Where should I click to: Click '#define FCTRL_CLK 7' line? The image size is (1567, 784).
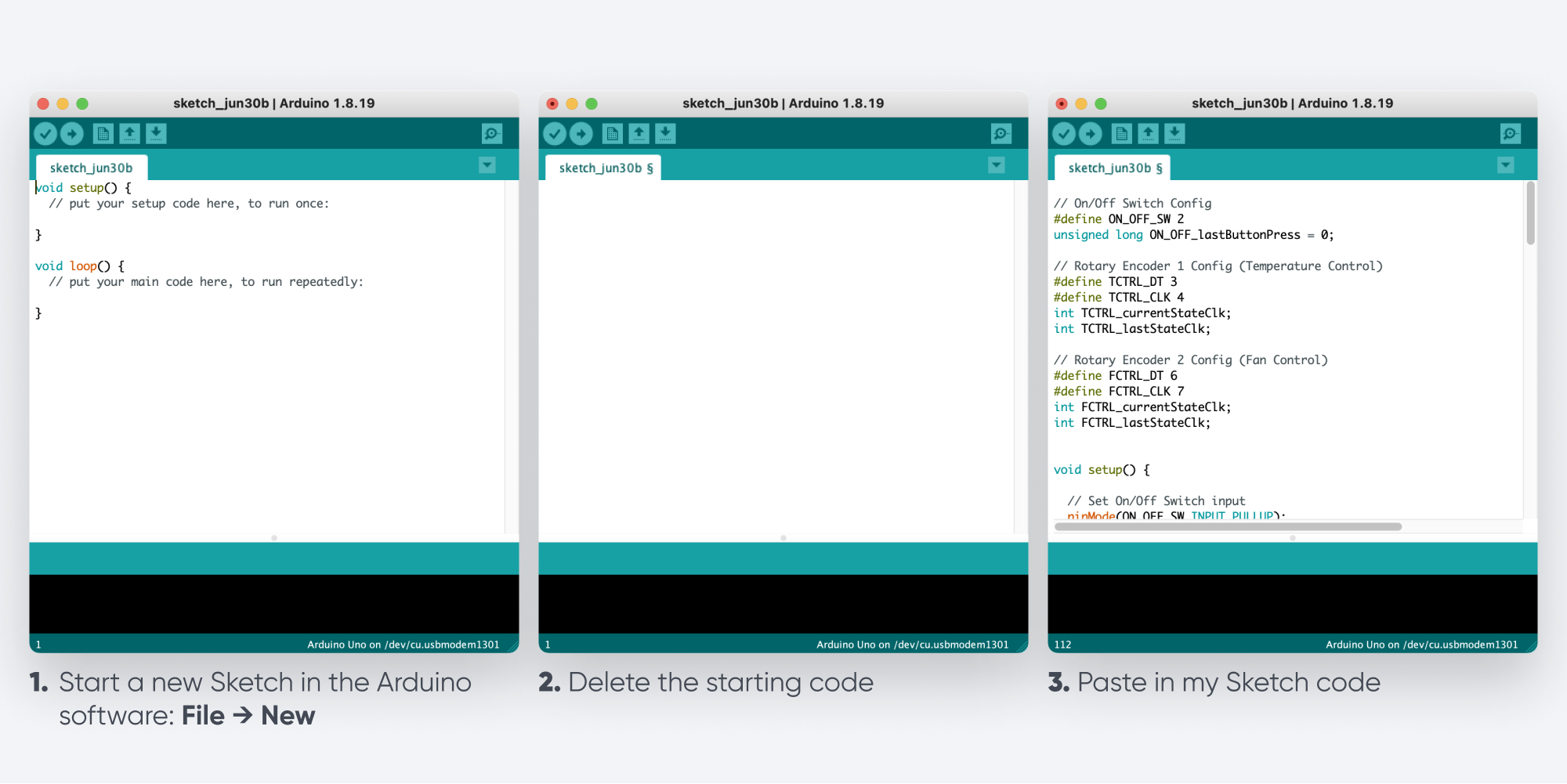(x=1119, y=392)
